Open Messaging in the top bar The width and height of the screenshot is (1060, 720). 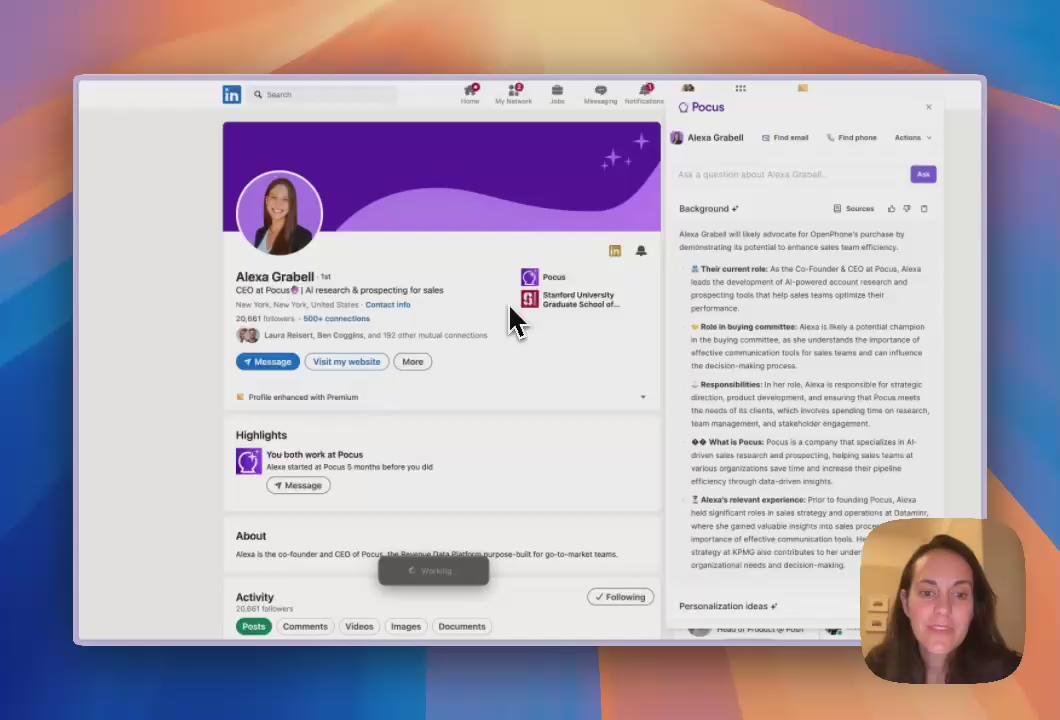(x=600, y=94)
